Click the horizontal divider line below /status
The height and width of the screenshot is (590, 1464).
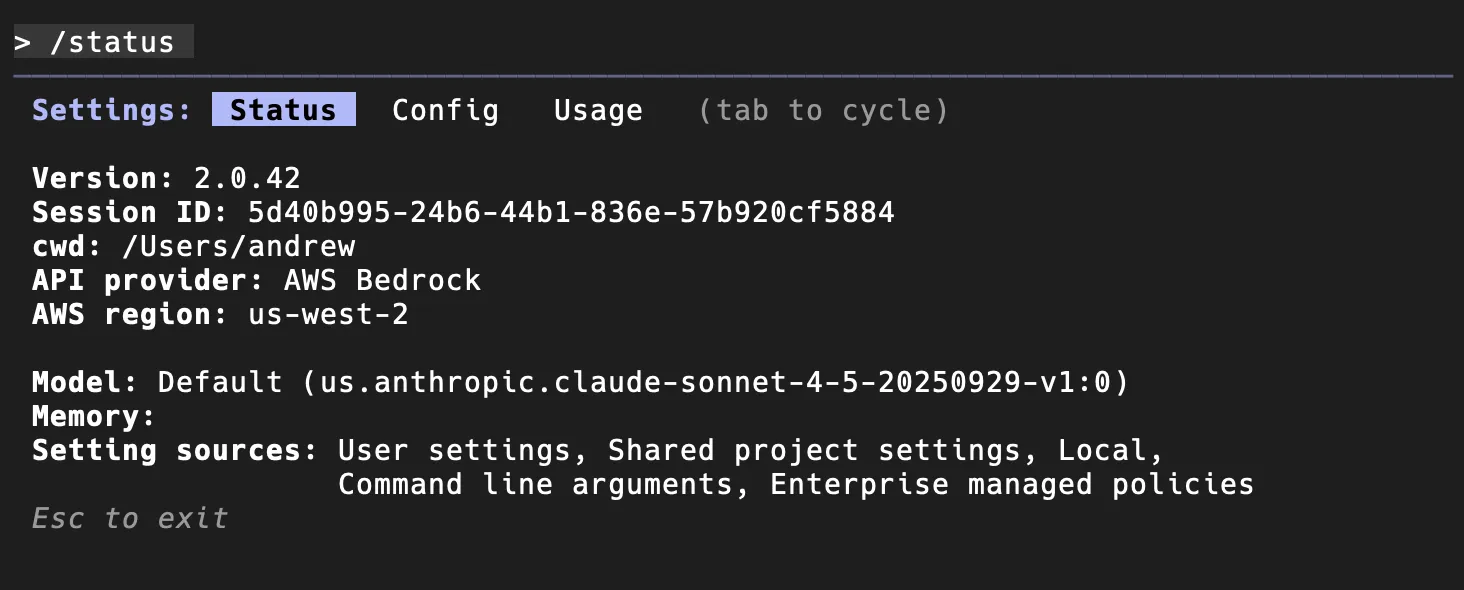coord(732,74)
